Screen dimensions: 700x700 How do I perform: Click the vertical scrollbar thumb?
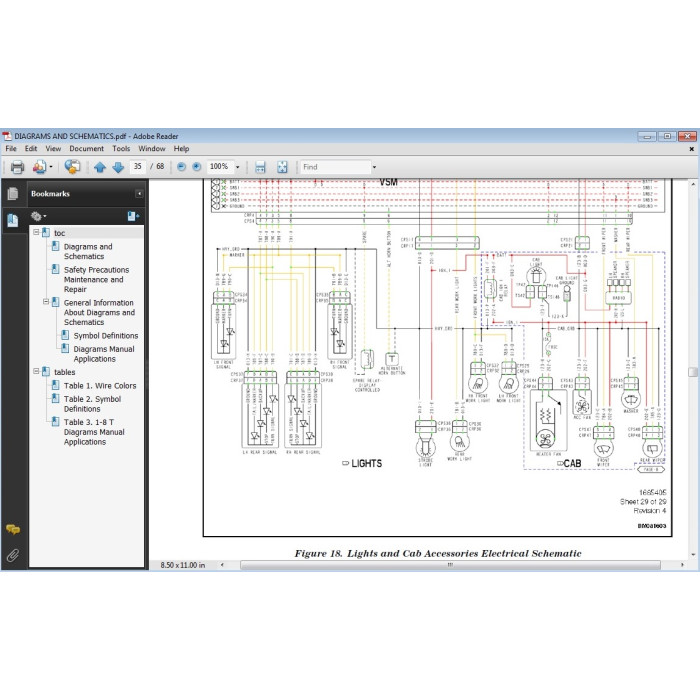[693, 372]
